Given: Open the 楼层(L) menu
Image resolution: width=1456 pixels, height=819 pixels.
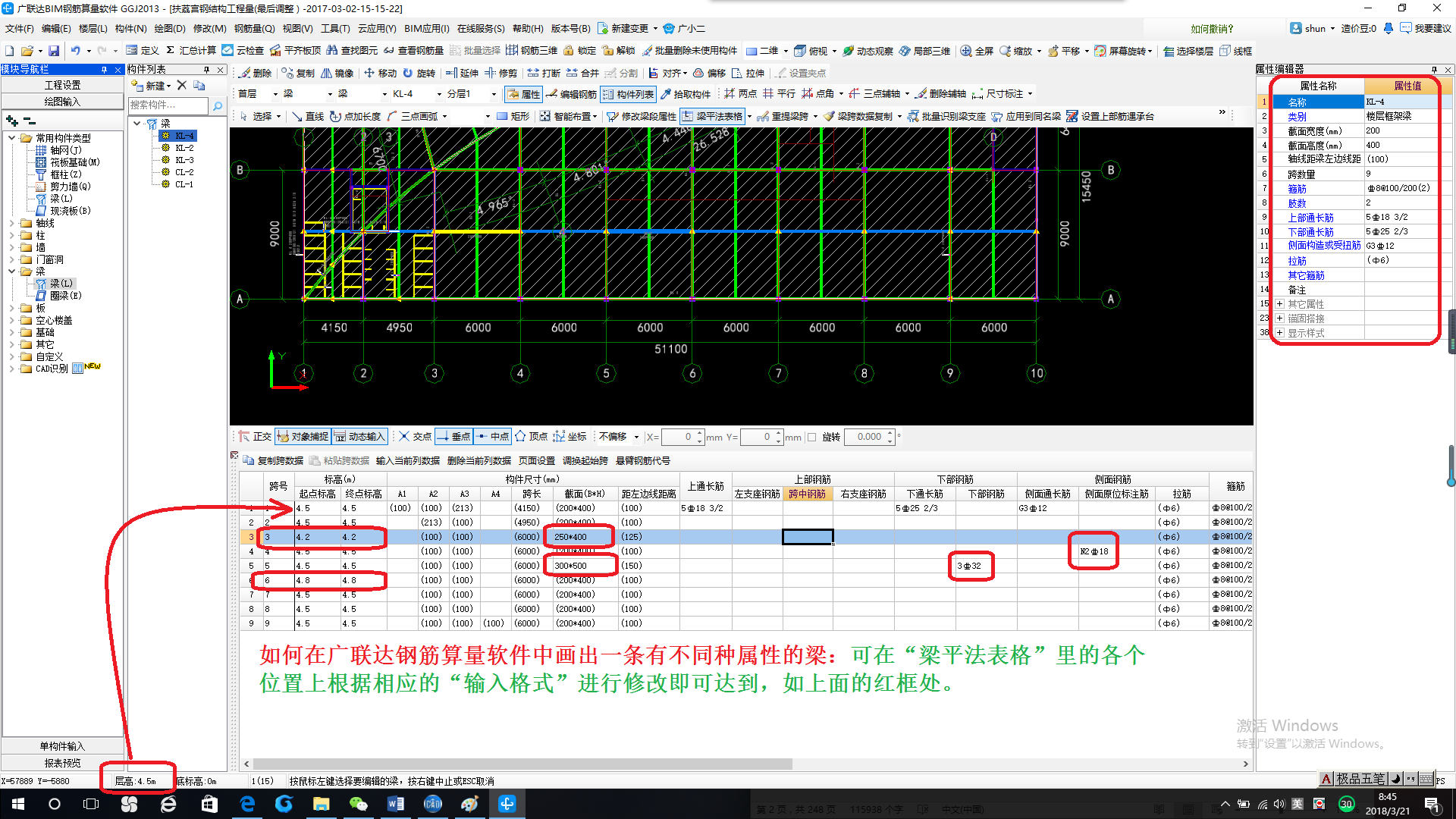Looking at the screenshot, I should [x=93, y=28].
